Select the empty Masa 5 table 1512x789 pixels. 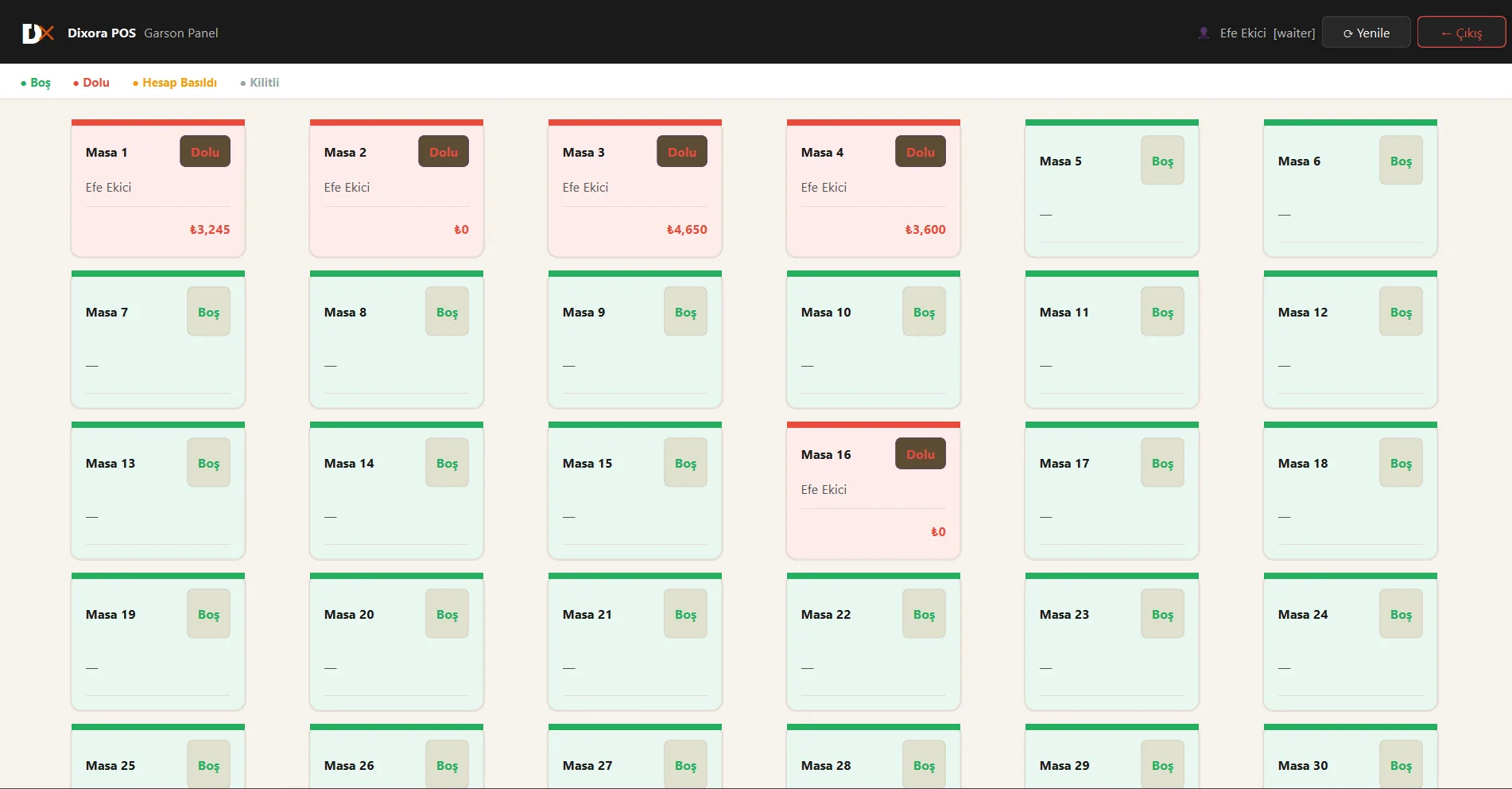point(1112,189)
